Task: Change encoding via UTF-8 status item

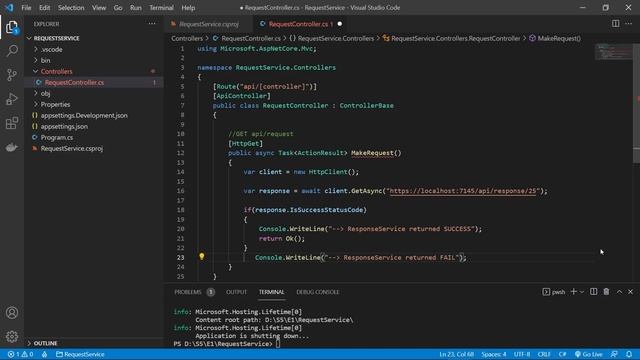Action: click(522, 354)
